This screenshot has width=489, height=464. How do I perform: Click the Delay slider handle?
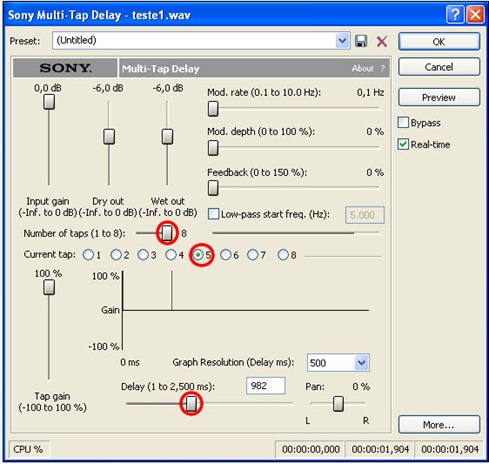click(x=191, y=404)
